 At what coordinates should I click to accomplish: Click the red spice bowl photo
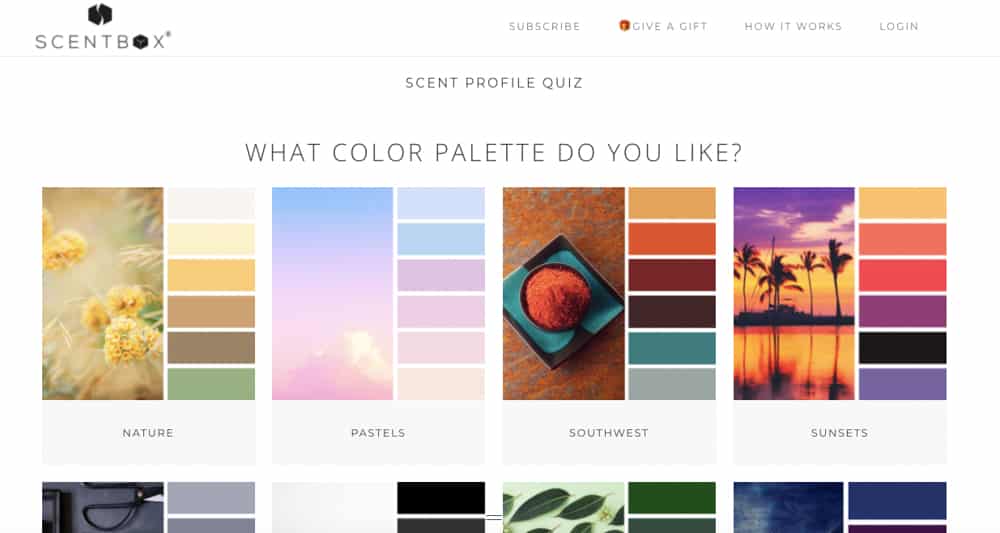563,293
